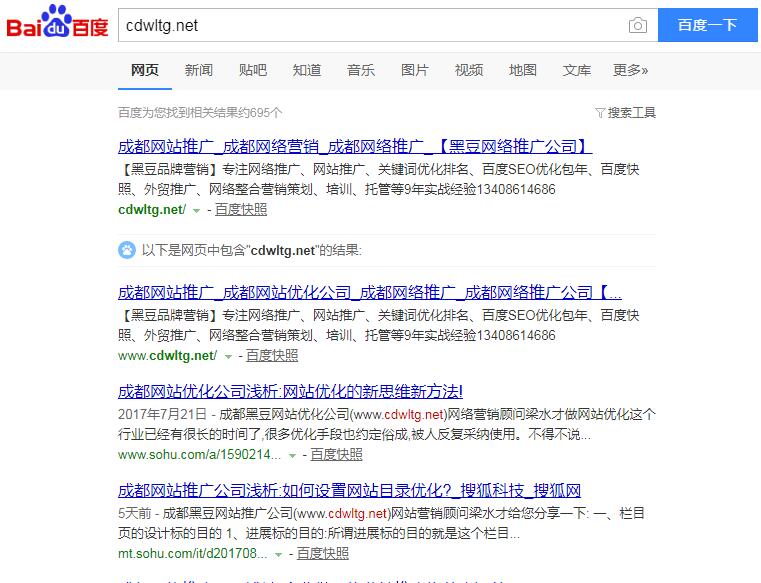Click the mt.sohu.com/it/d201708... URL

tap(193, 554)
